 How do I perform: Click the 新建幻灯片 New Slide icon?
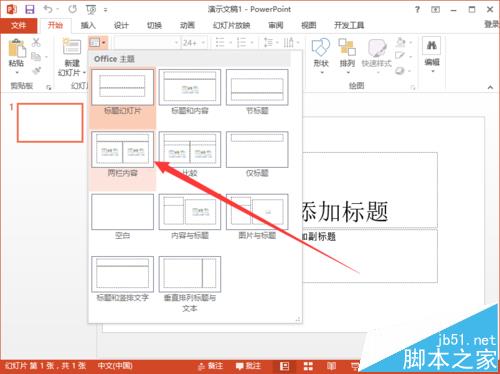click(72, 47)
